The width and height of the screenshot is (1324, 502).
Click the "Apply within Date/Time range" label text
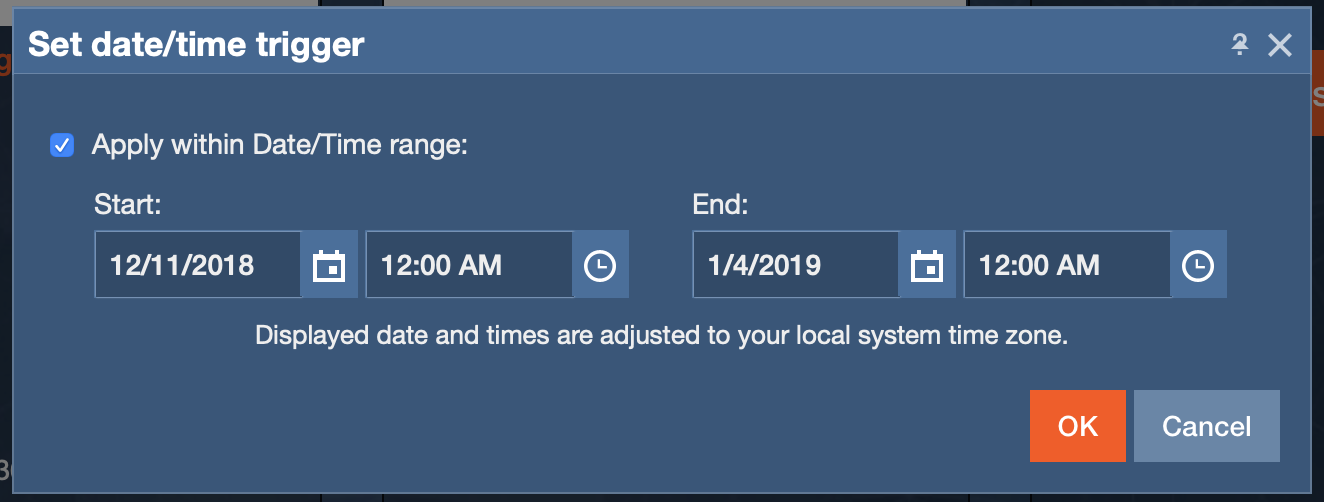pos(280,146)
